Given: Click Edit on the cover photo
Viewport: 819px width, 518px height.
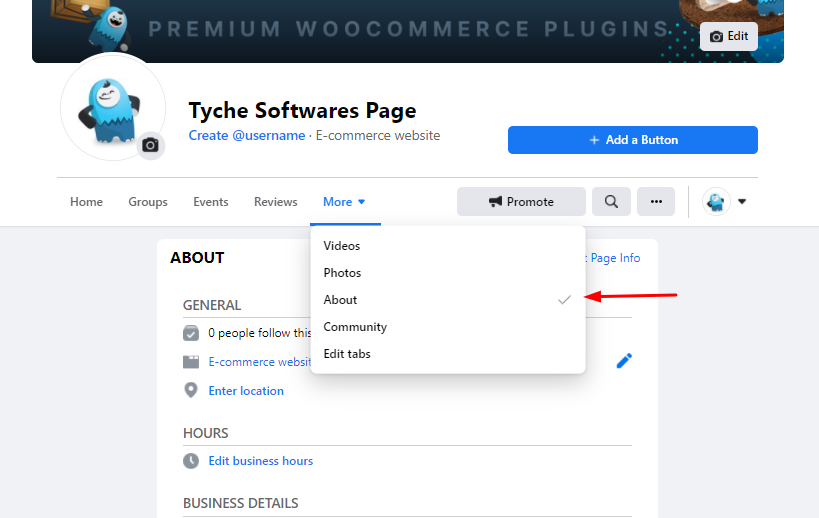Looking at the screenshot, I should pyautogui.click(x=729, y=37).
